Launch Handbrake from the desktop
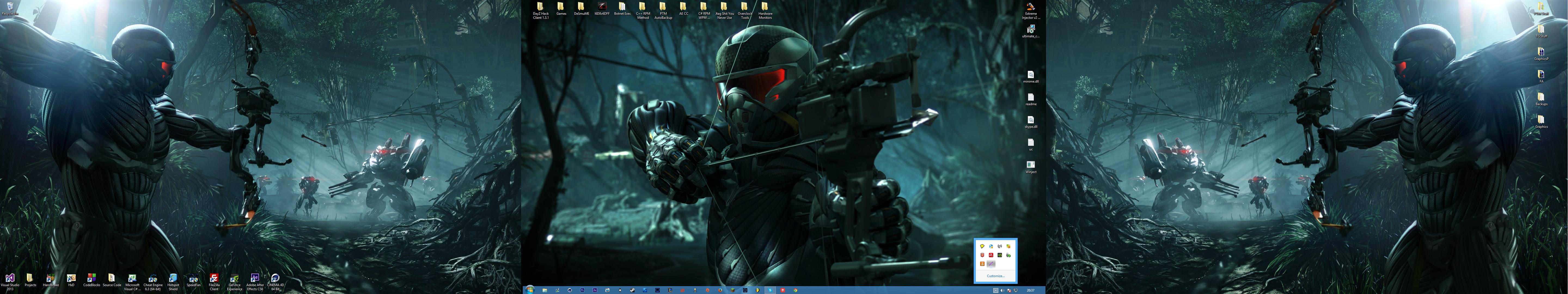The width and height of the screenshot is (1568, 294). pos(51,280)
